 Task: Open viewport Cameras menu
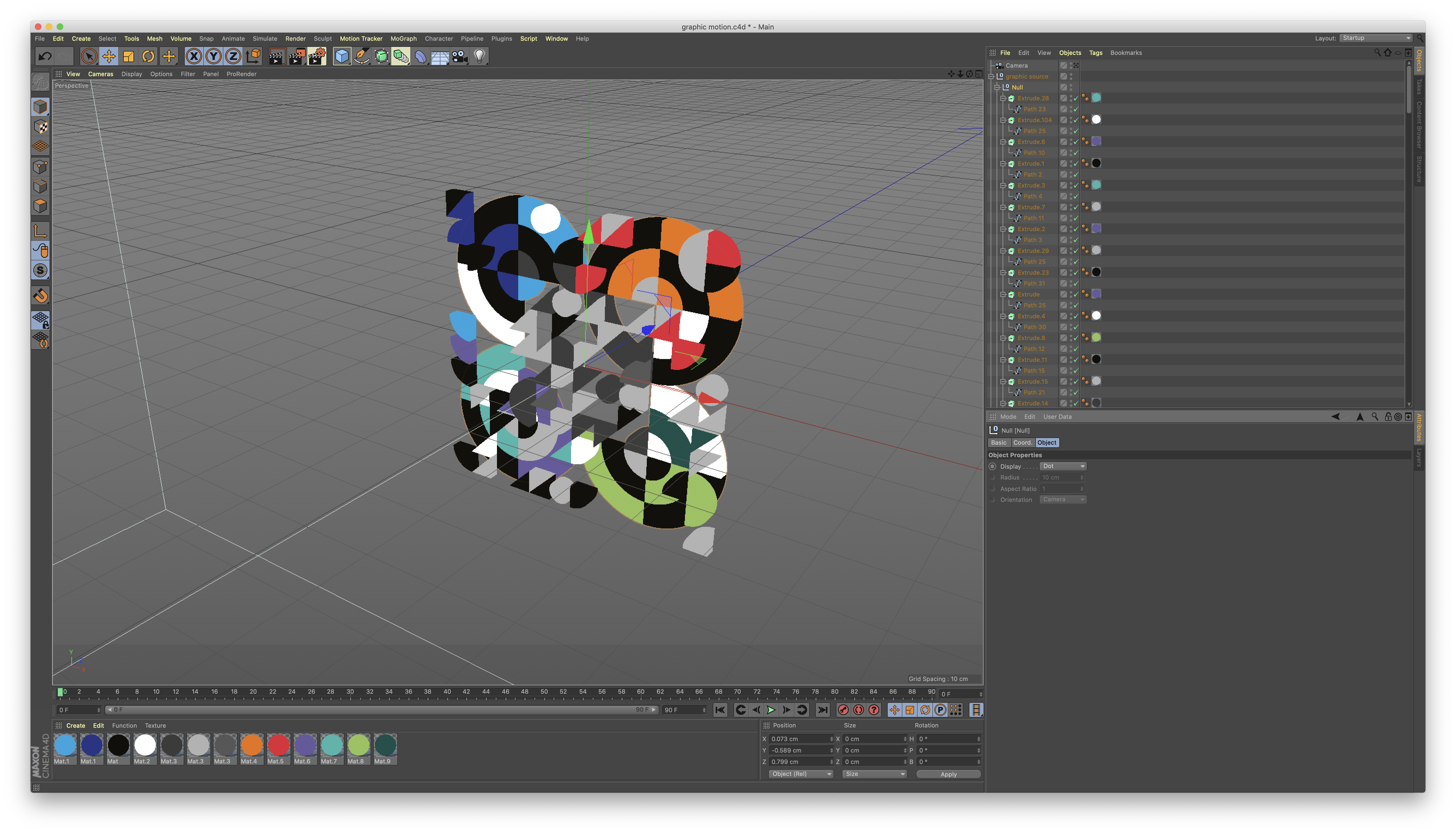pos(101,74)
